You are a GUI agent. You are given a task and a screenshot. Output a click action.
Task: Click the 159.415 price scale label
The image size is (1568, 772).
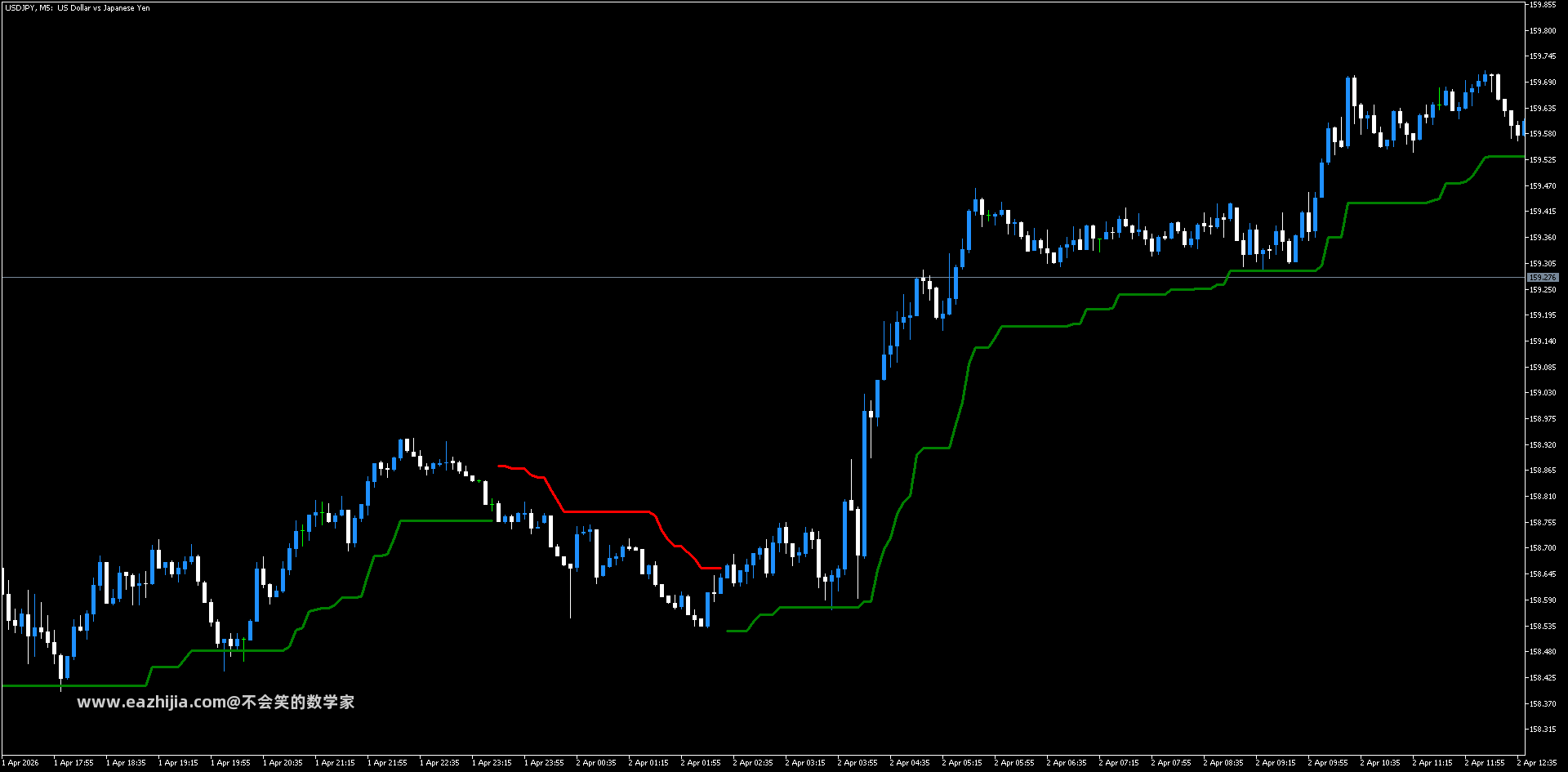[x=1543, y=212]
